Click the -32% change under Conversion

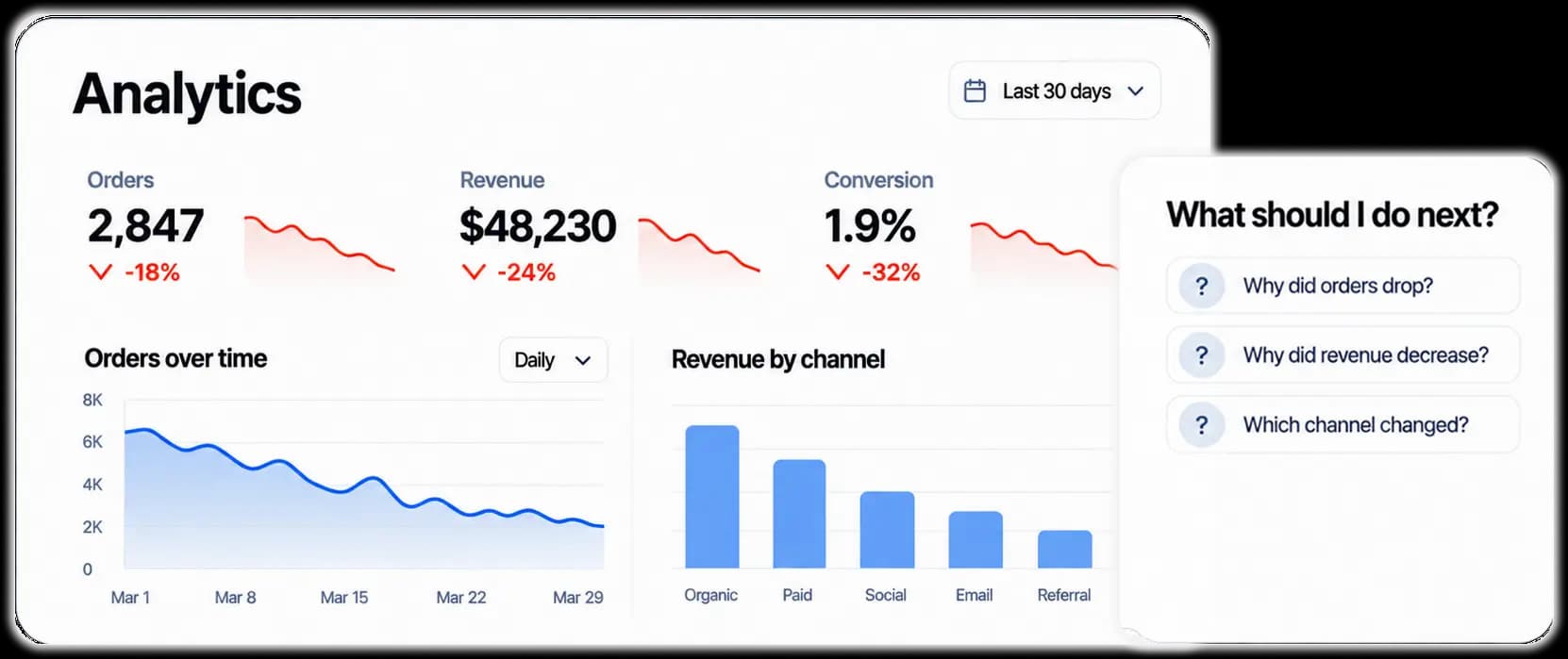pos(891,272)
